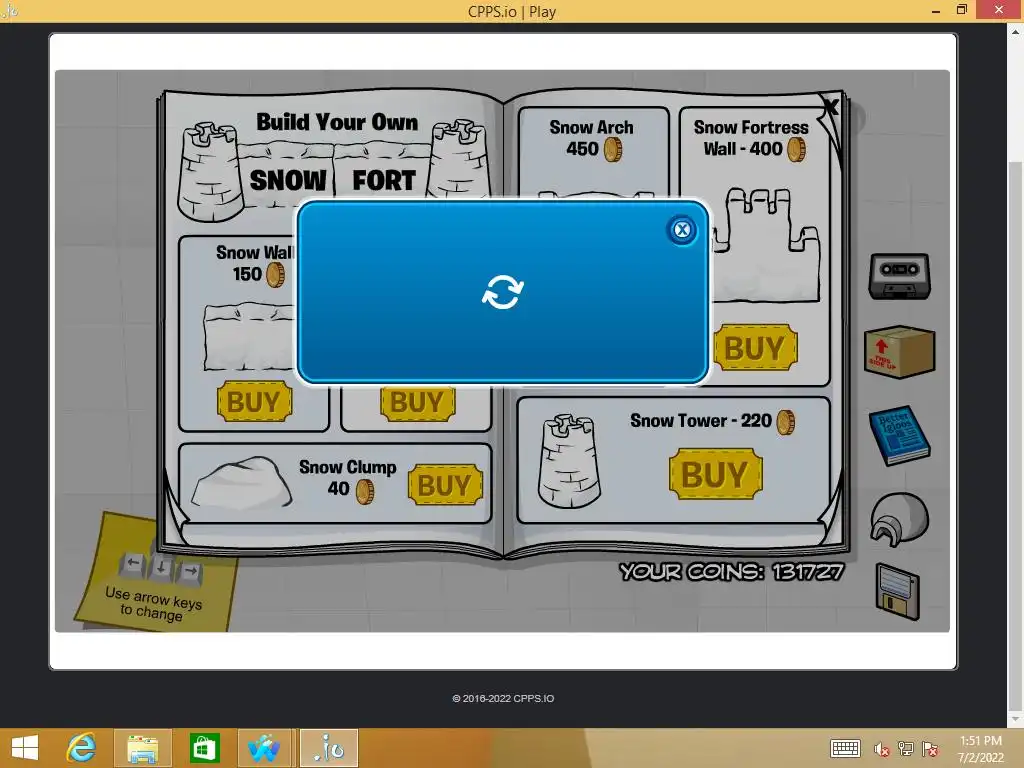
Task: Open the Windows Store taskbar icon
Action: pos(204,748)
